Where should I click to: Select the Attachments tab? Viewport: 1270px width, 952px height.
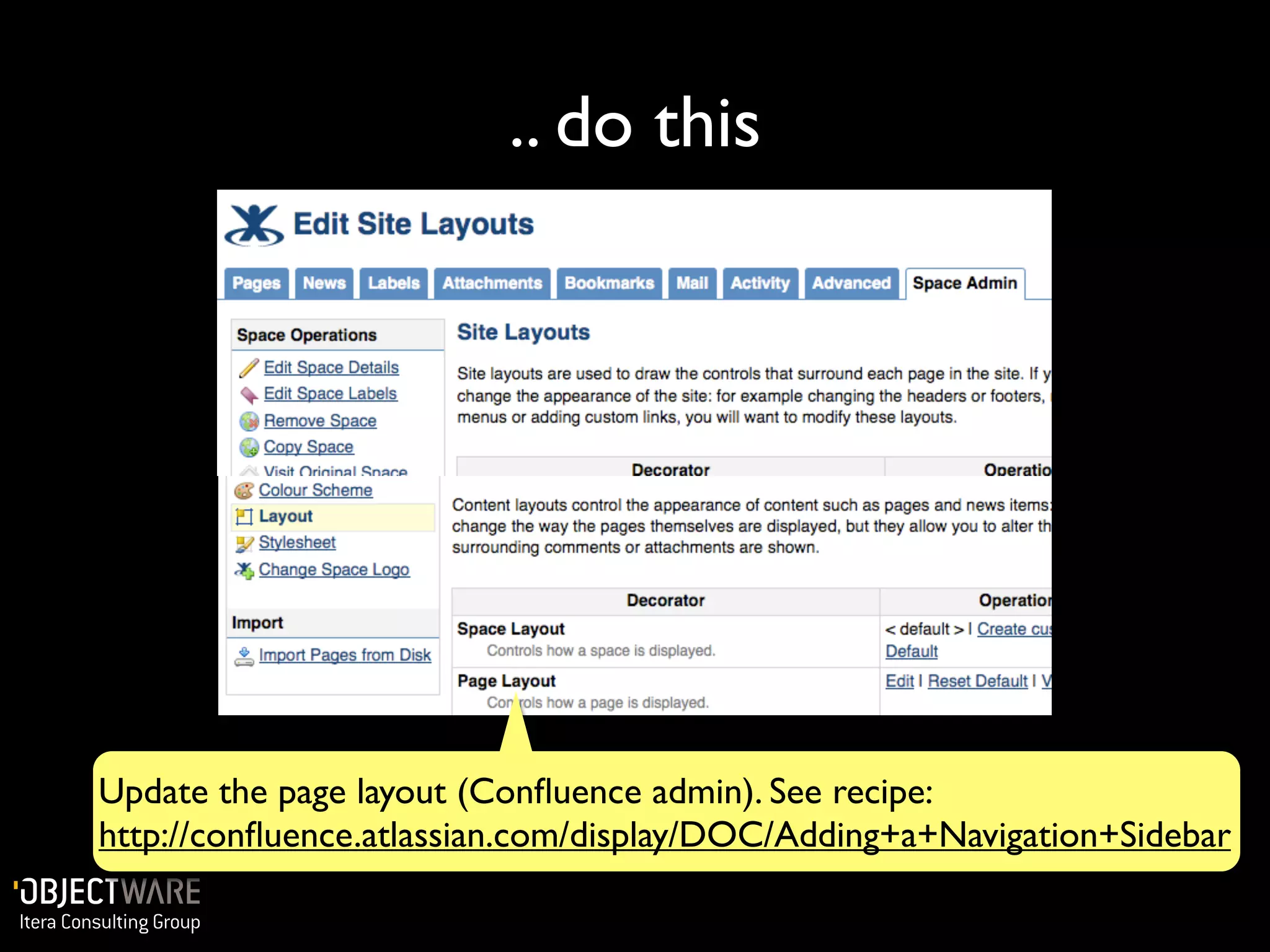click(x=492, y=283)
